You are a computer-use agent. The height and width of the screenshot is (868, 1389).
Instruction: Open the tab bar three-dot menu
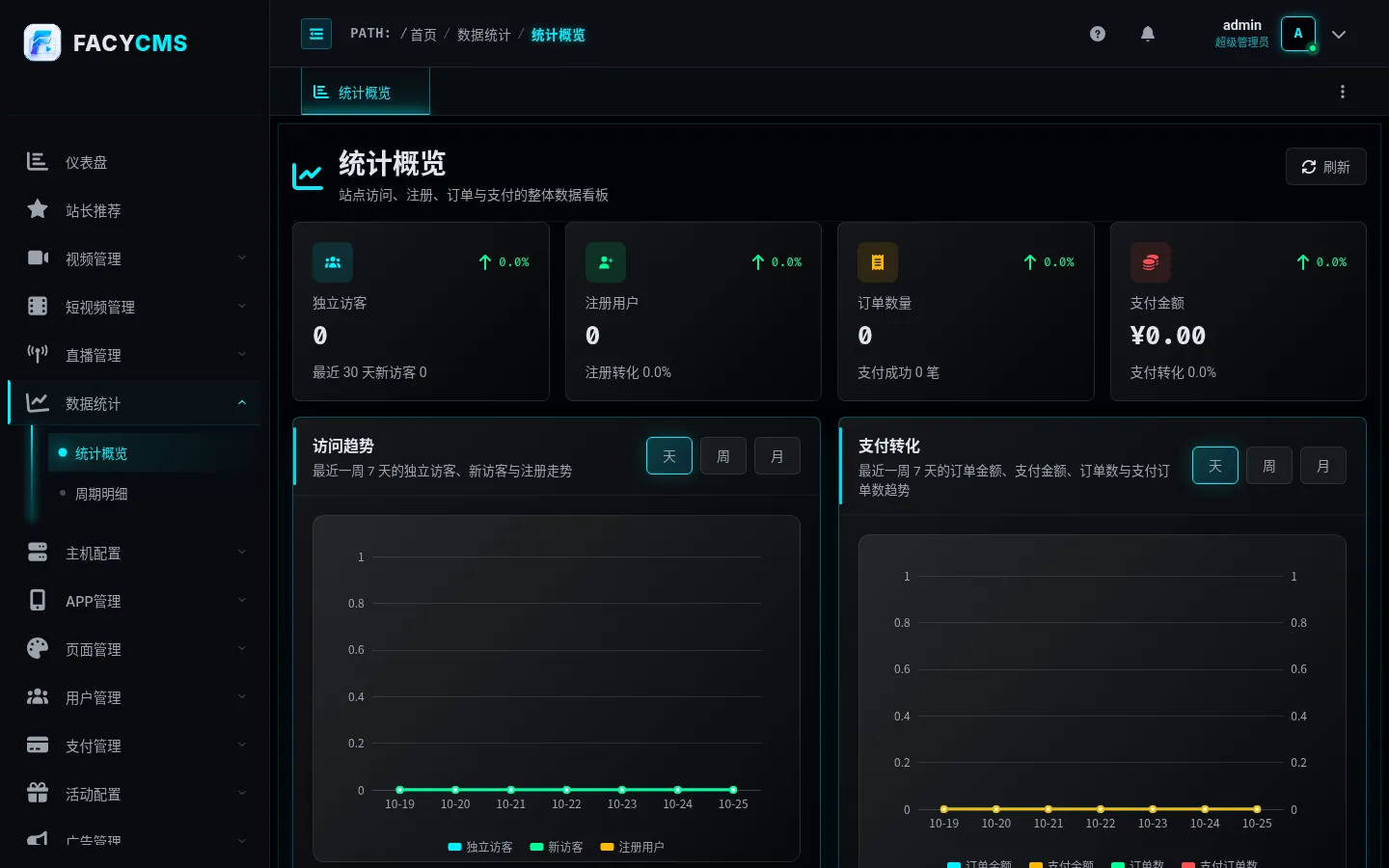point(1343,92)
